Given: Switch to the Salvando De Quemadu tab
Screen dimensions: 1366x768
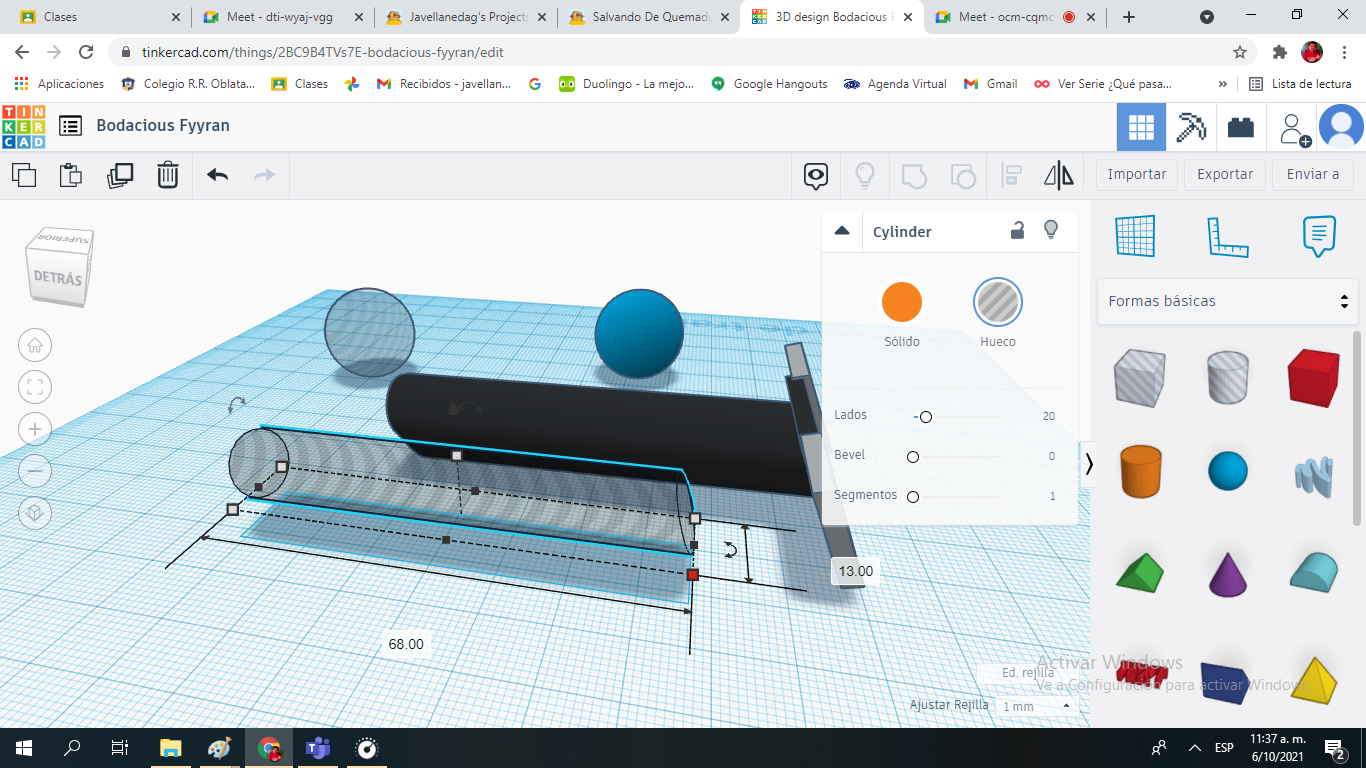Looking at the screenshot, I should pyautogui.click(x=648, y=17).
